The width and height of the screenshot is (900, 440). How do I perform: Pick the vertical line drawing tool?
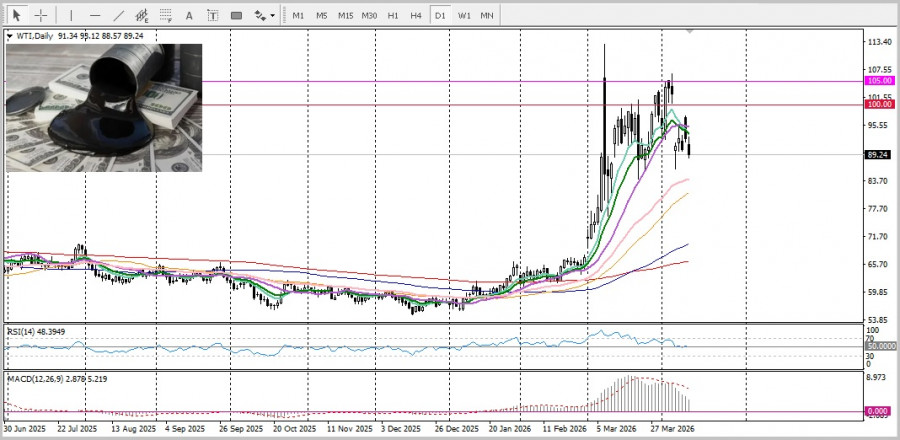[x=70, y=15]
